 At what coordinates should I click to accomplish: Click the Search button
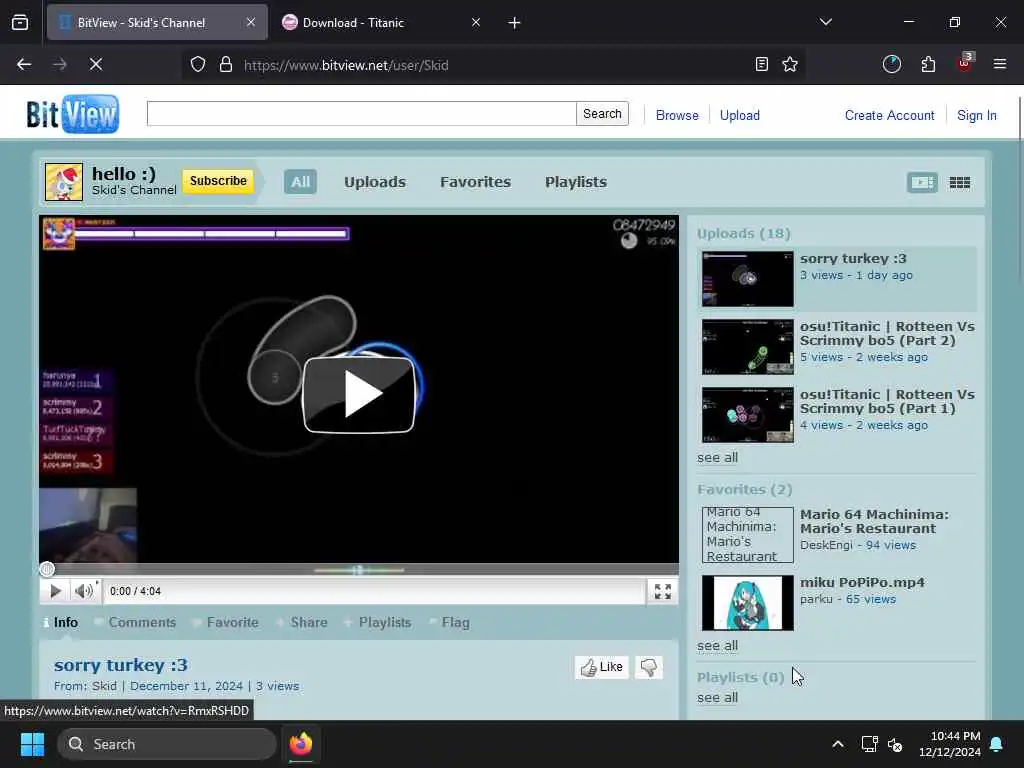click(x=602, y=114)
